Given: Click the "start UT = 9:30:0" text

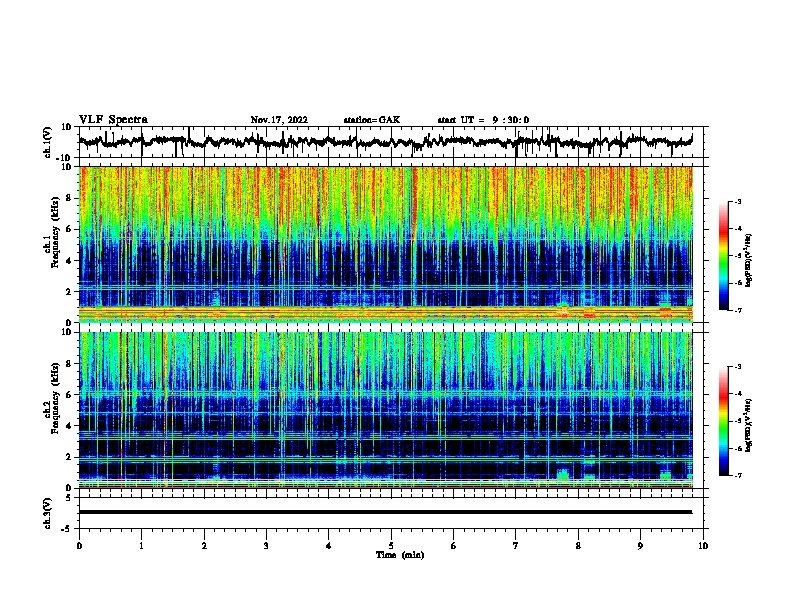Looking at the screenshot, I should pyautogui.click(x=483, y=120).
